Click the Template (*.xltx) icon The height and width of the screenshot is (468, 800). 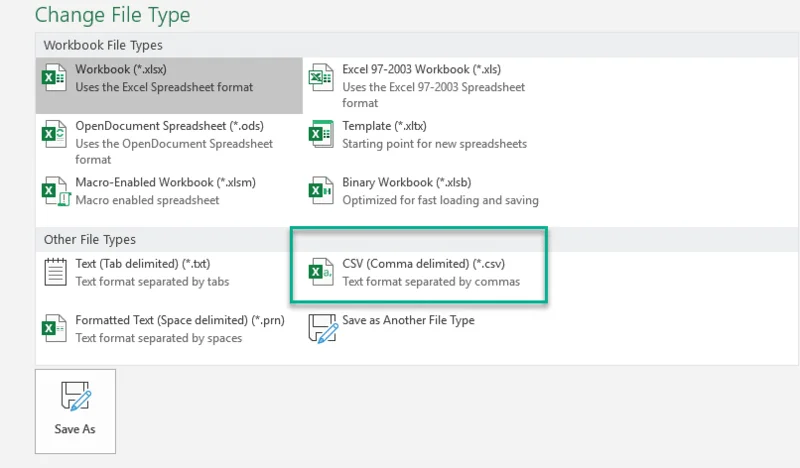[321, 134]
